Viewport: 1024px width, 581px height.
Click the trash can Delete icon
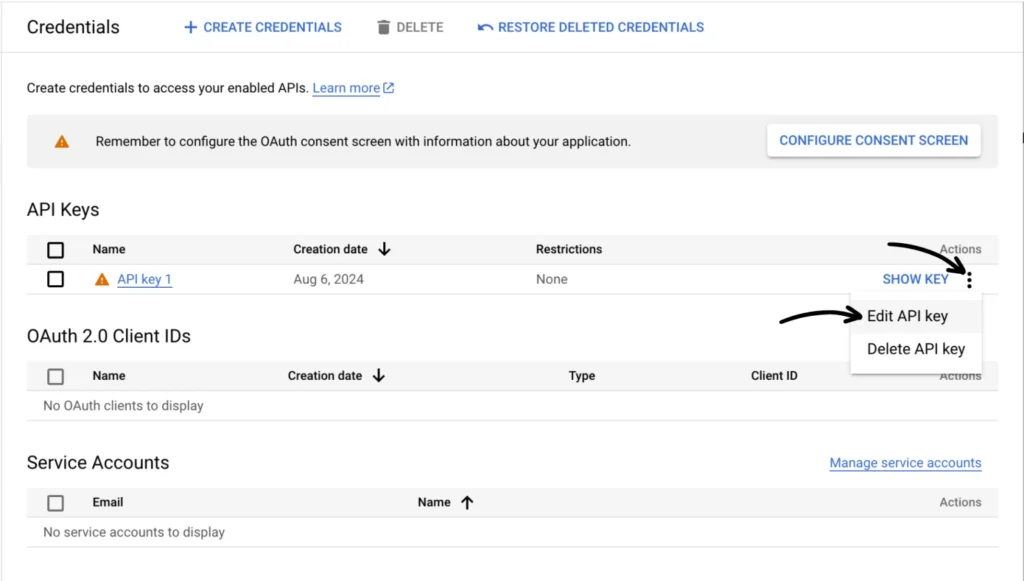pos(383,27)
